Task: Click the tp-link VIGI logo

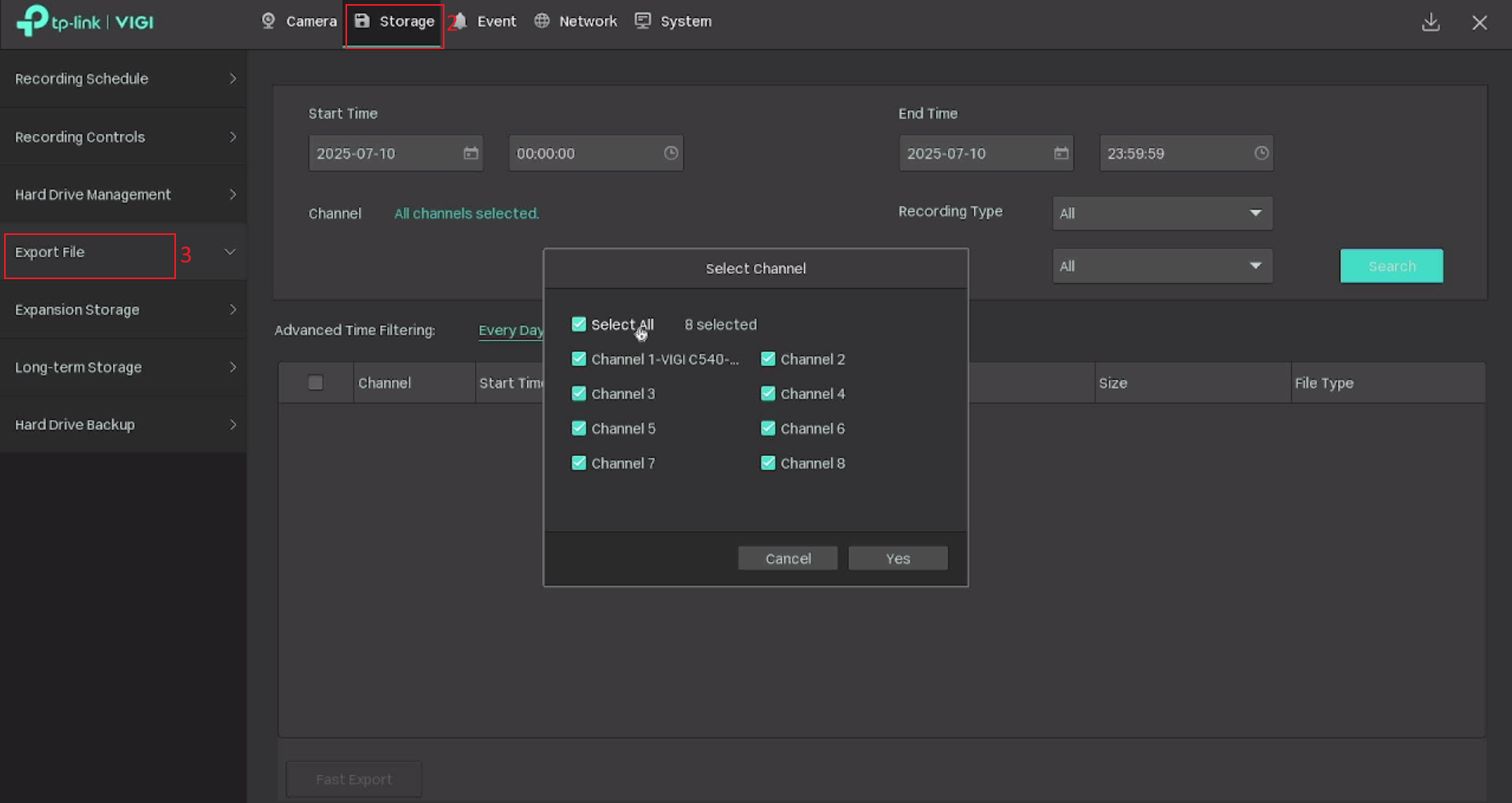Action: [x=84, y=22]
